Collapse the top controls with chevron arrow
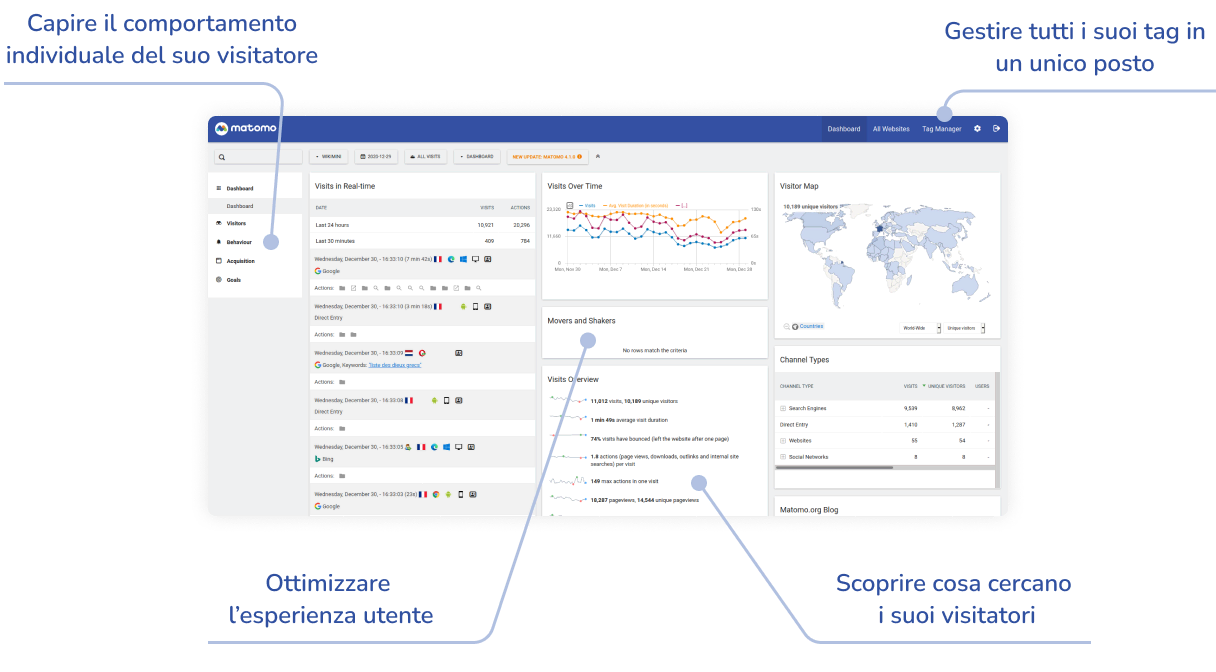The image size is (1216, 672). 597,157
